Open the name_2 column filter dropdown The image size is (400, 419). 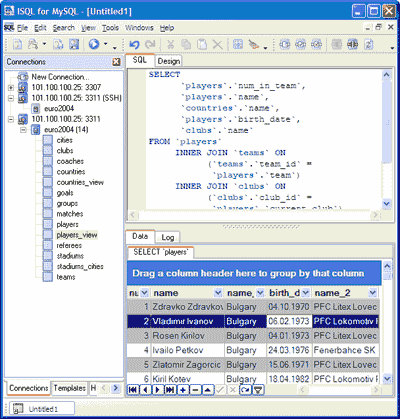[x=372, y=293]
